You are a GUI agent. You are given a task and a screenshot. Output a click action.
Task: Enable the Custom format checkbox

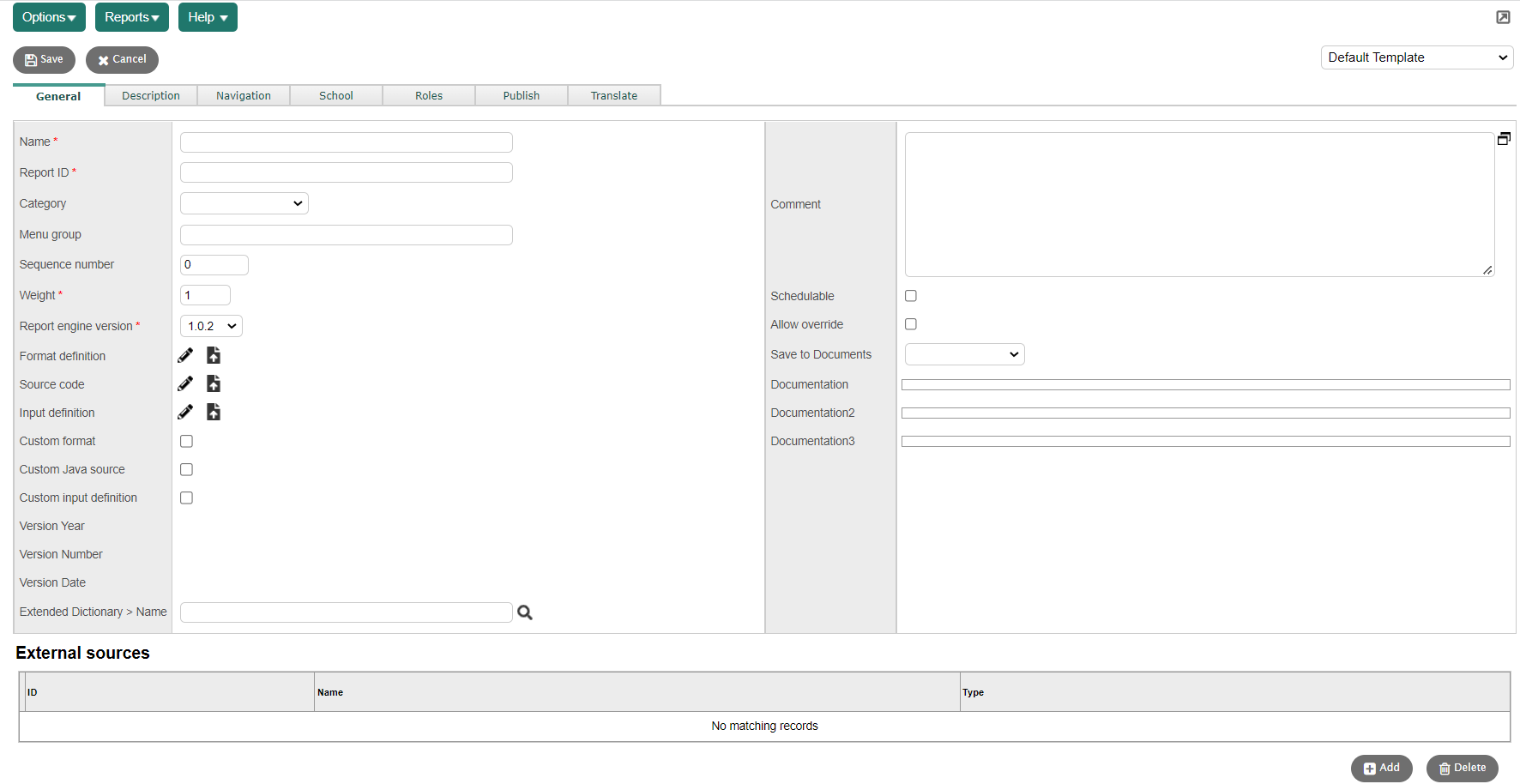[x=186, y=441]
